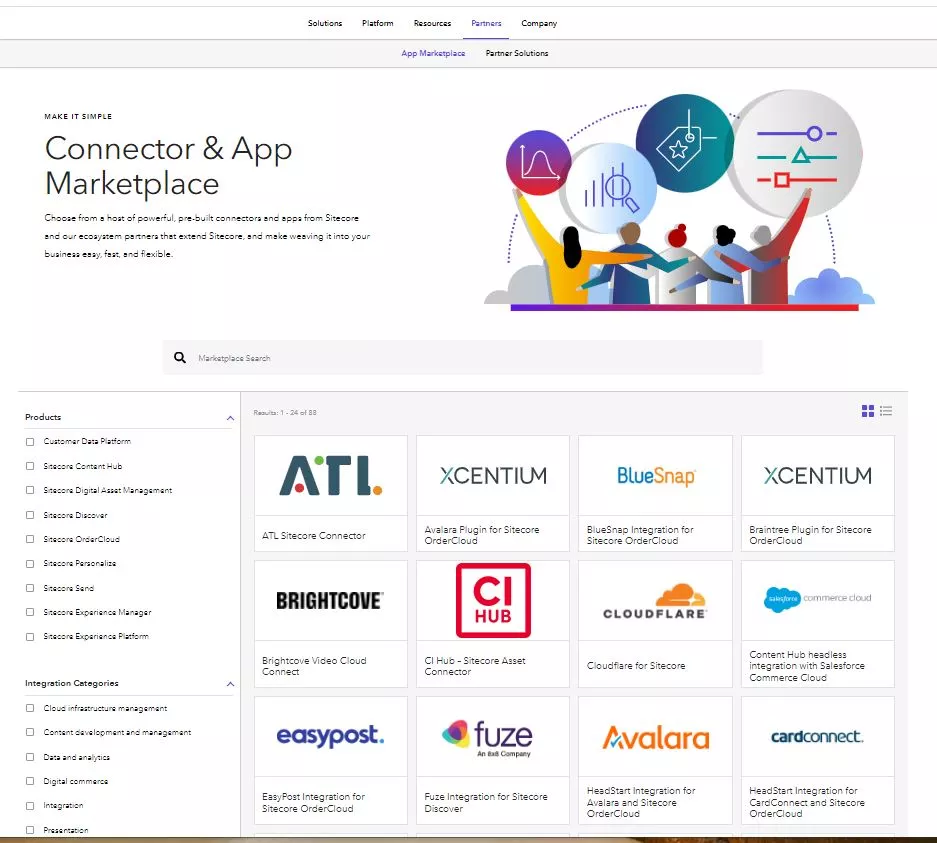The width and height of the screenshot is (937, 843).
Task: Switch to list view icon
Action: (x=885, y=410)
